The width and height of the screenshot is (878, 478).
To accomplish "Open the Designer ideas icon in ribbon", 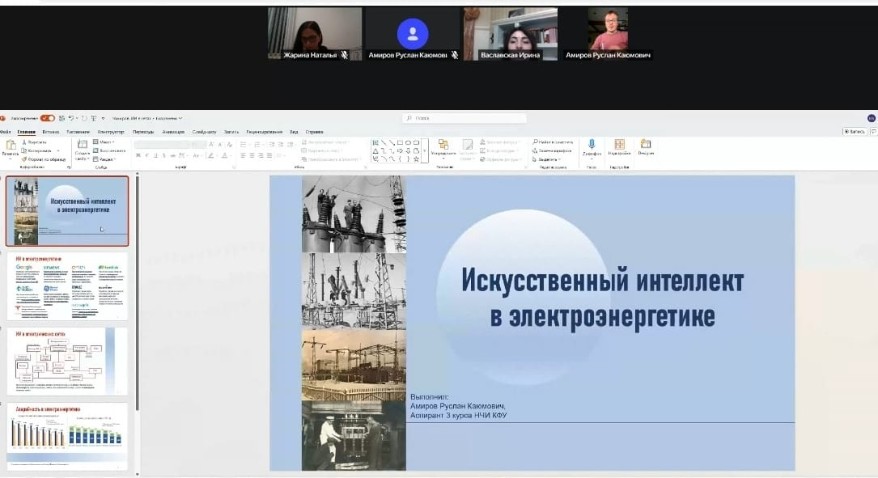I will tap(619, 146).
